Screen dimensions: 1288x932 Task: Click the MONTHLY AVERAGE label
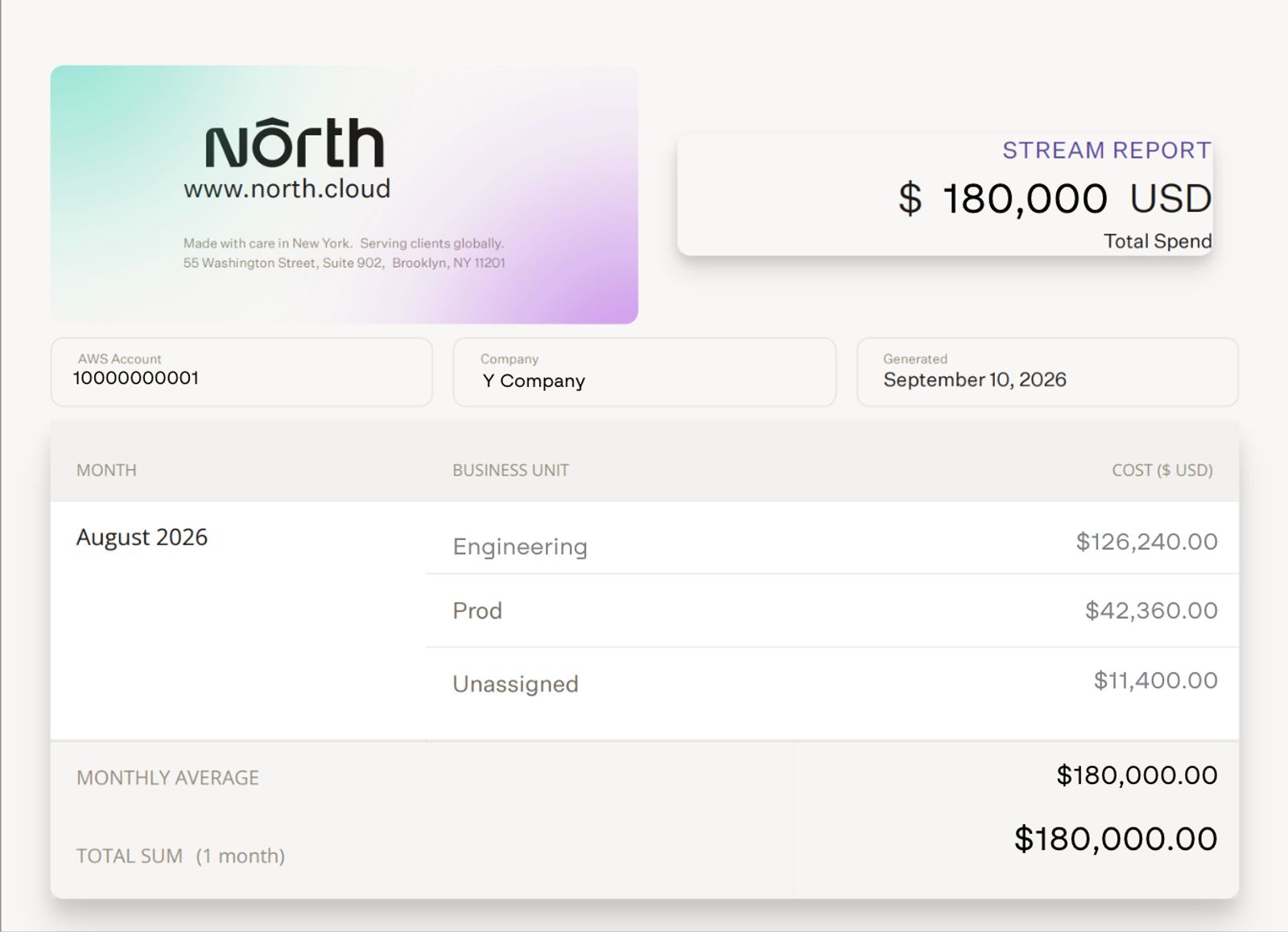(167, 777)
